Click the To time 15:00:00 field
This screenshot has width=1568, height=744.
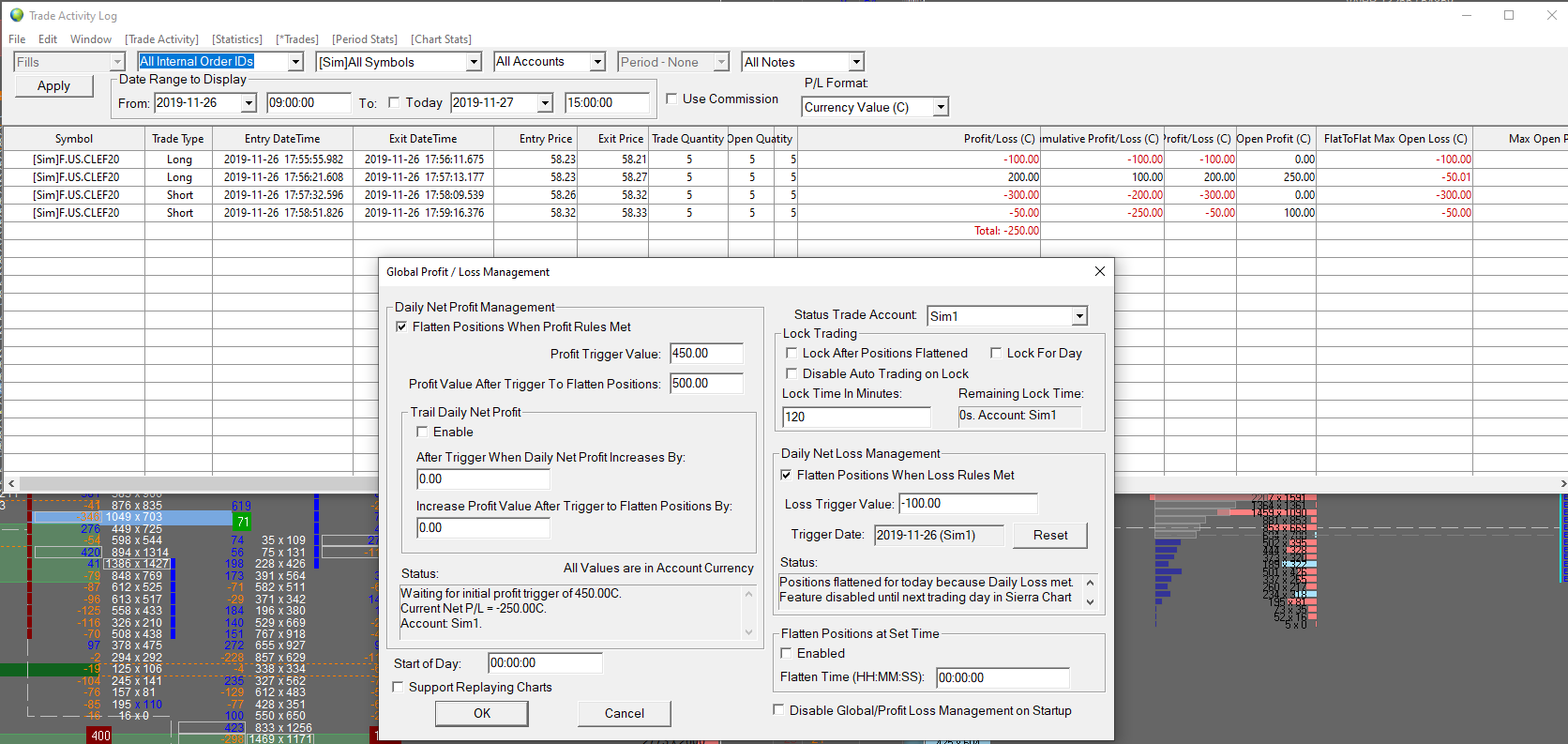pyautogui.click(x=607, y=103)
